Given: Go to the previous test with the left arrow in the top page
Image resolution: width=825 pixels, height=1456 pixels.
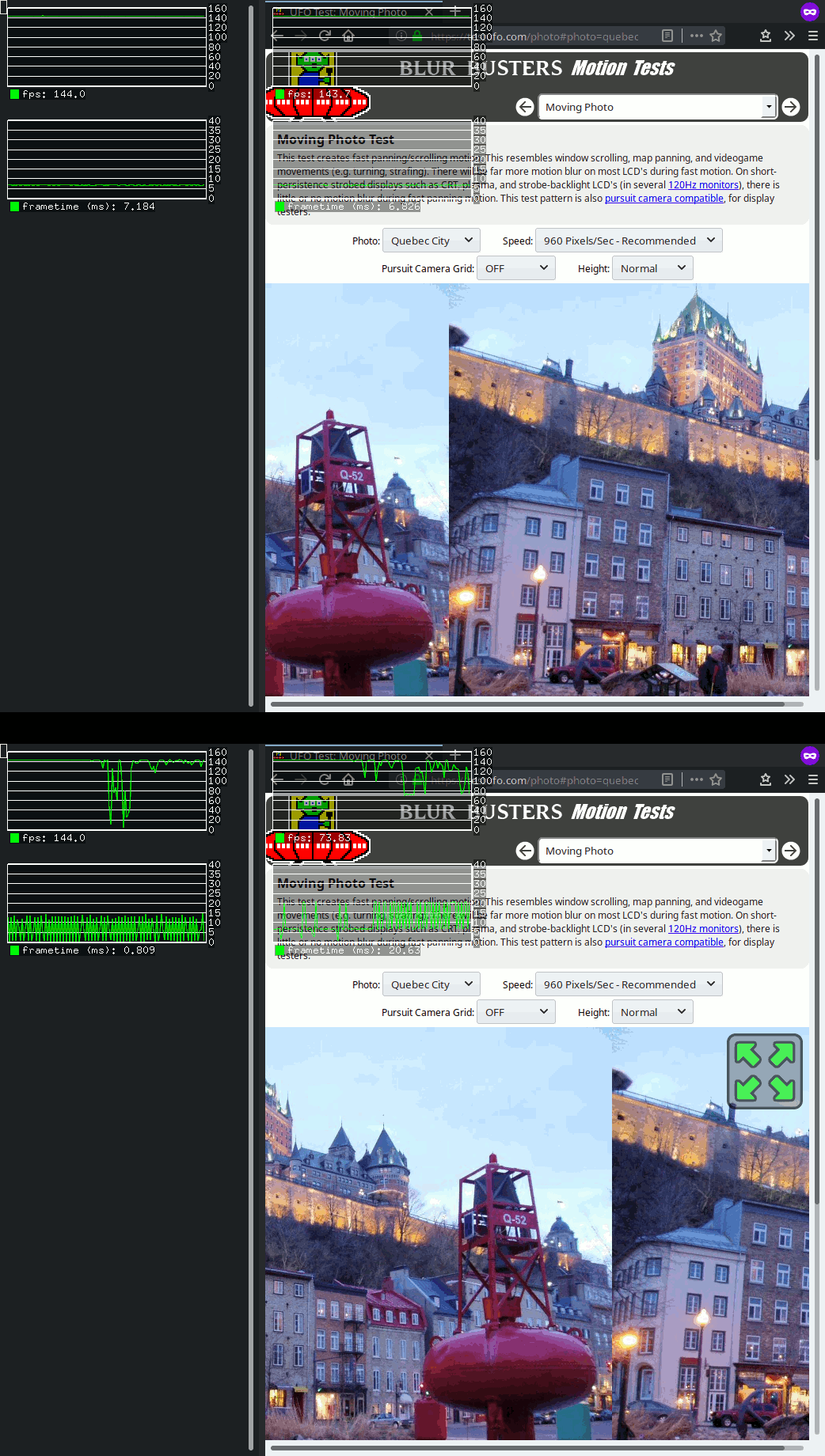Looking at the screenshot, I should point(524,107).
